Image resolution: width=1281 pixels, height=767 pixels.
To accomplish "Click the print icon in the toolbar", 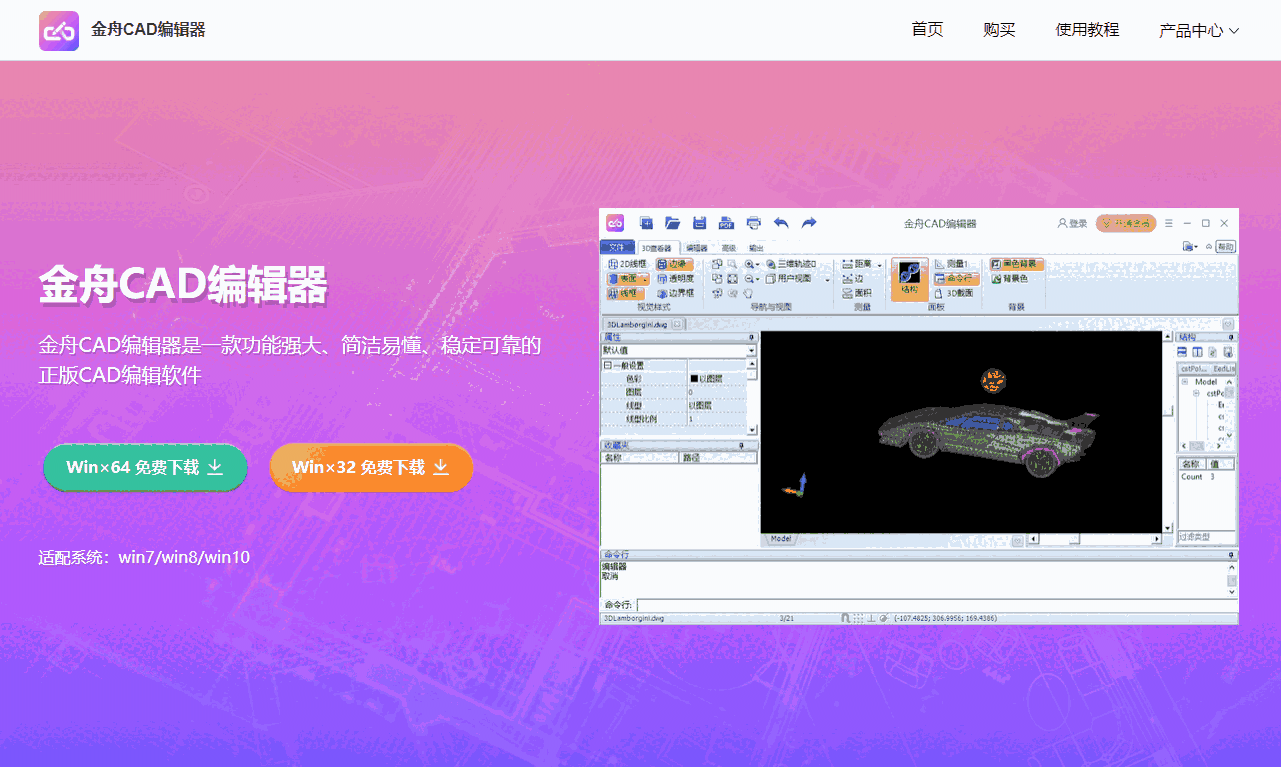I will tap(753, 224).
